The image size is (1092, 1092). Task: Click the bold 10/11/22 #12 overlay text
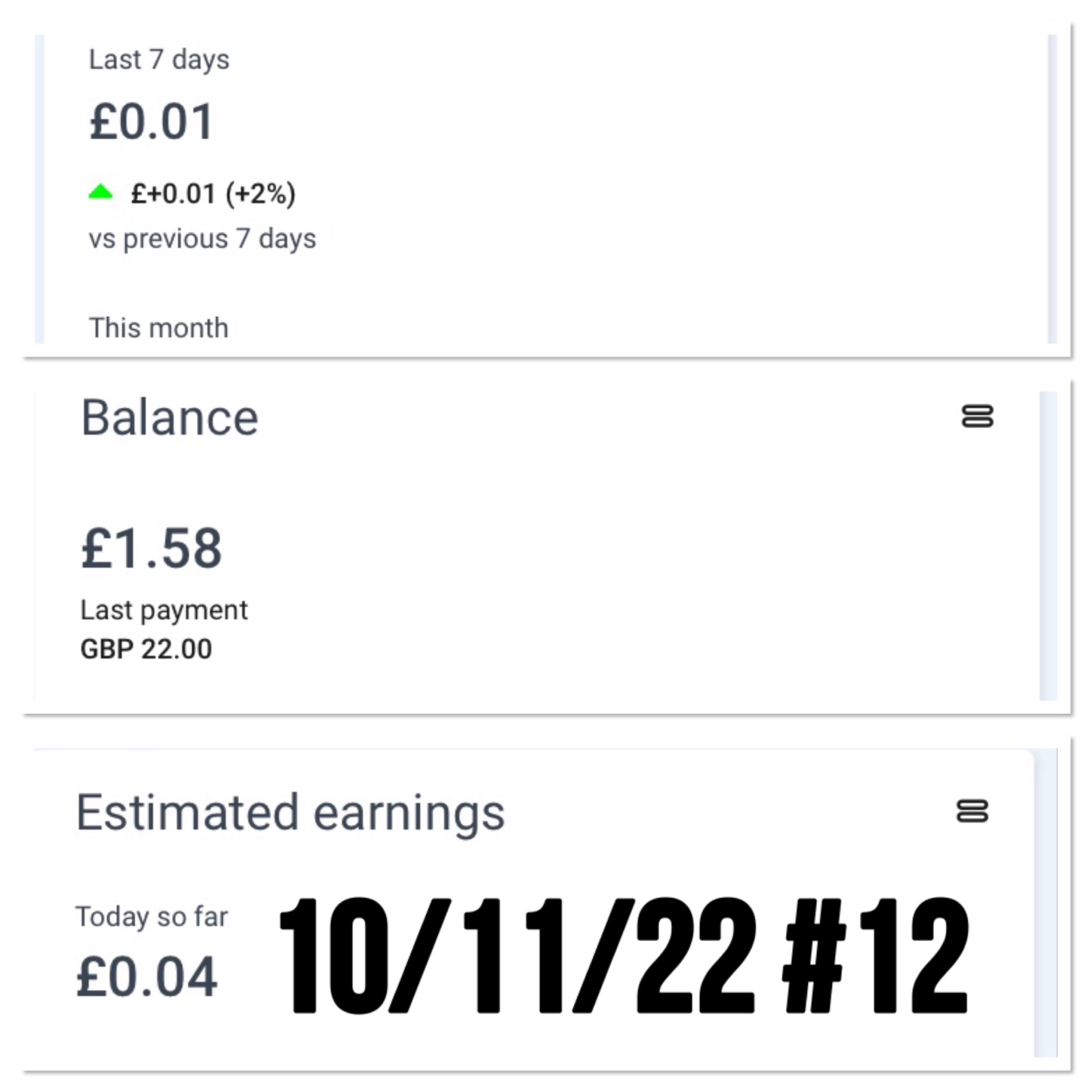(623, 956)
